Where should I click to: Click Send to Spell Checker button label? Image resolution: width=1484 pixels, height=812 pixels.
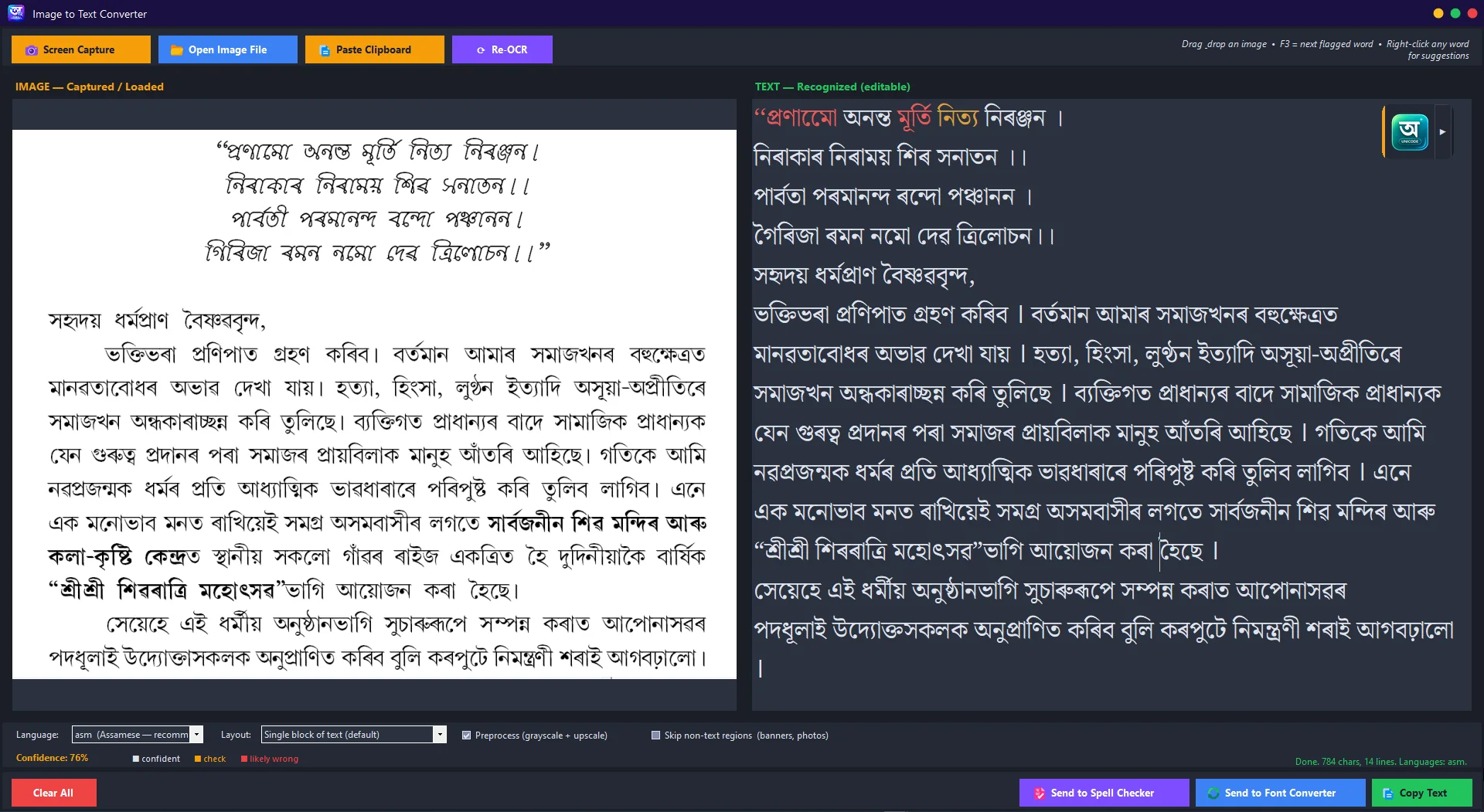(1102, 793)
